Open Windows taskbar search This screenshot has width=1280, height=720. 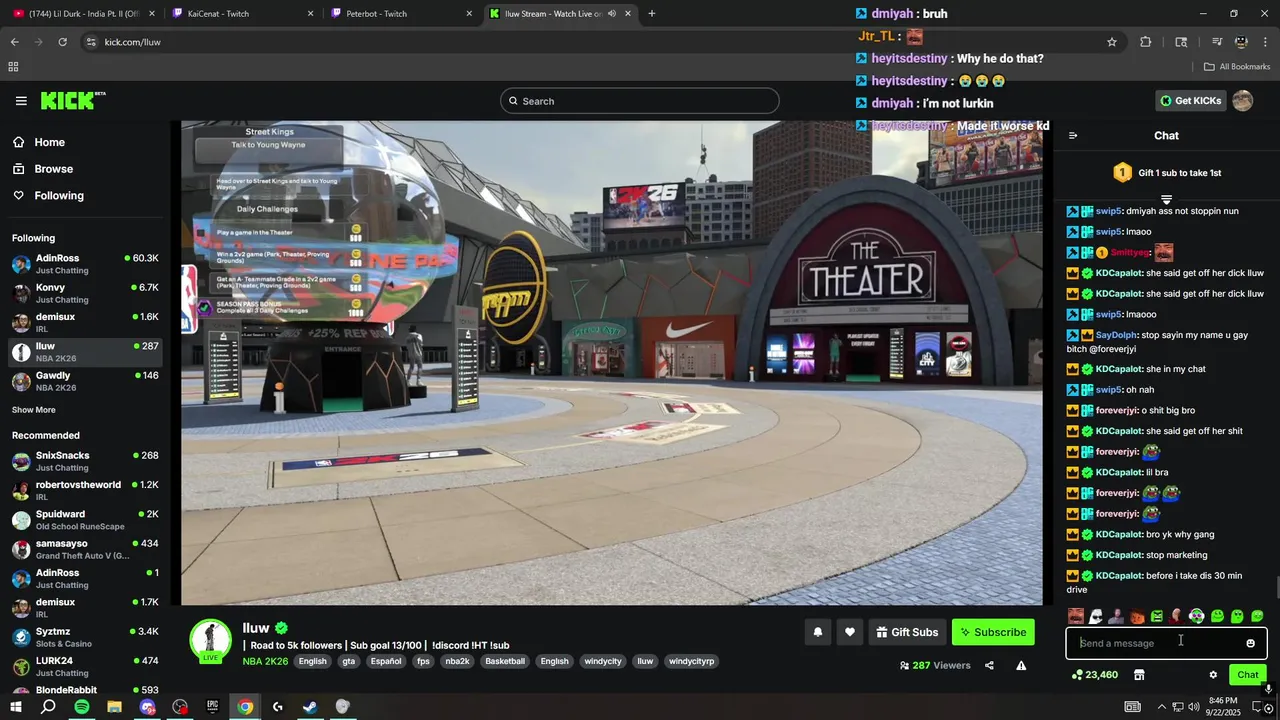[48, 706]
